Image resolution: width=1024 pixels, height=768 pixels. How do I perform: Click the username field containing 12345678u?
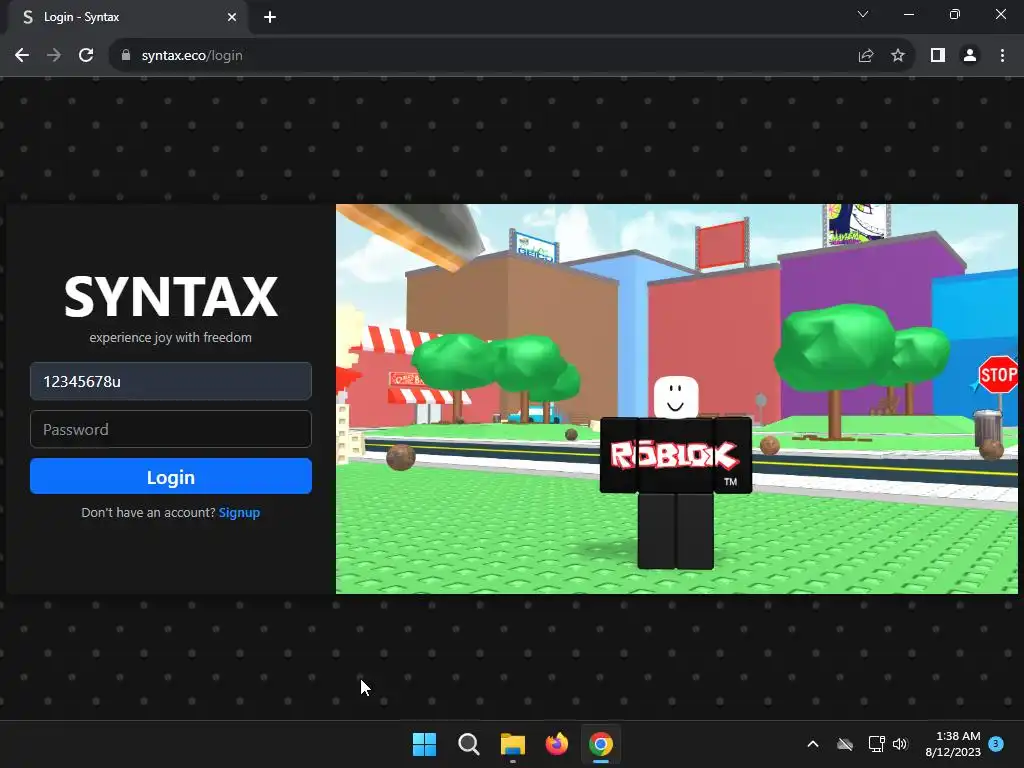[x=170, y=381]
